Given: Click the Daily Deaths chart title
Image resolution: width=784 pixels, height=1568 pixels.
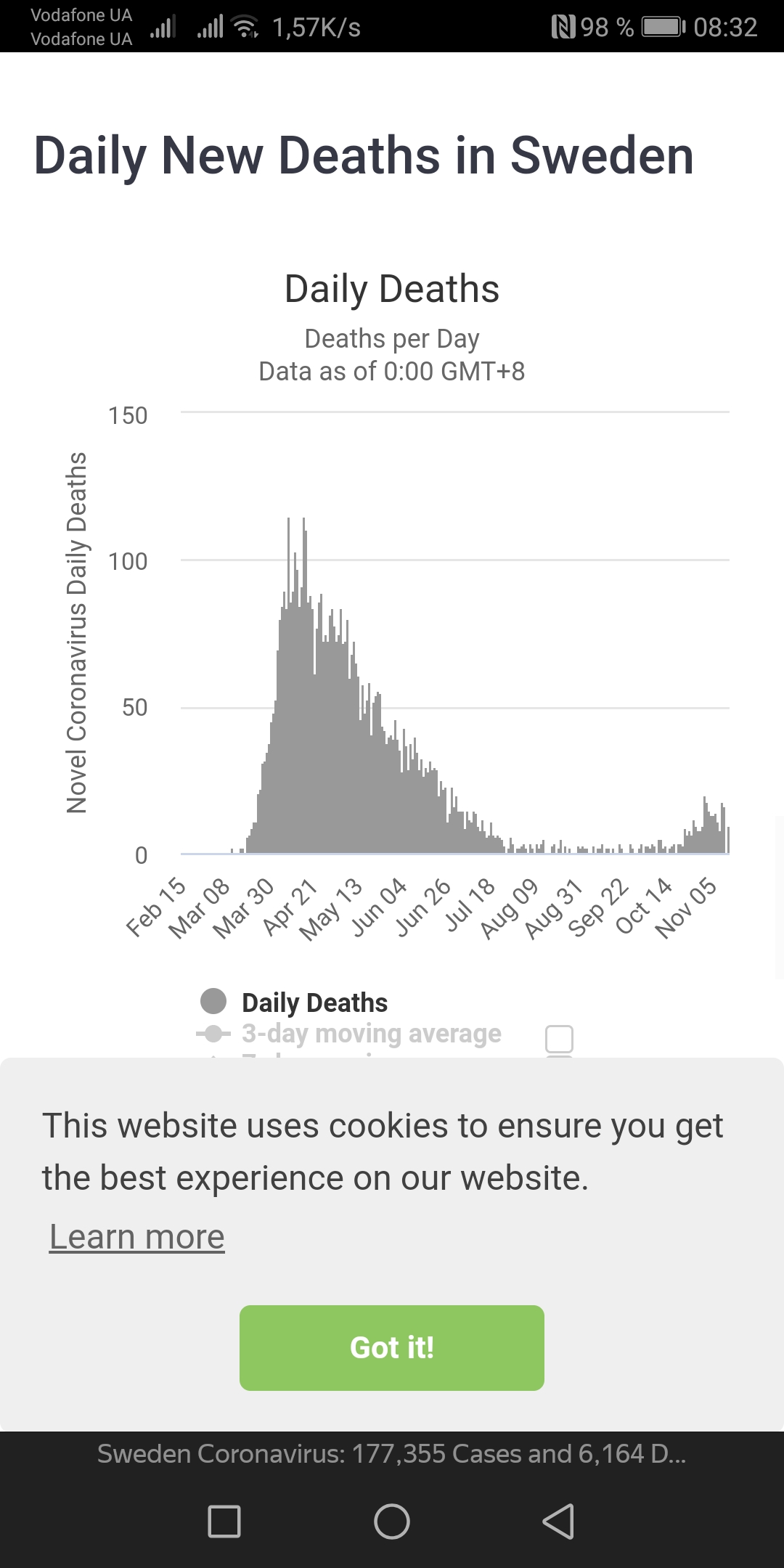Looking at the screenshot, I should [x=392, y=289].
